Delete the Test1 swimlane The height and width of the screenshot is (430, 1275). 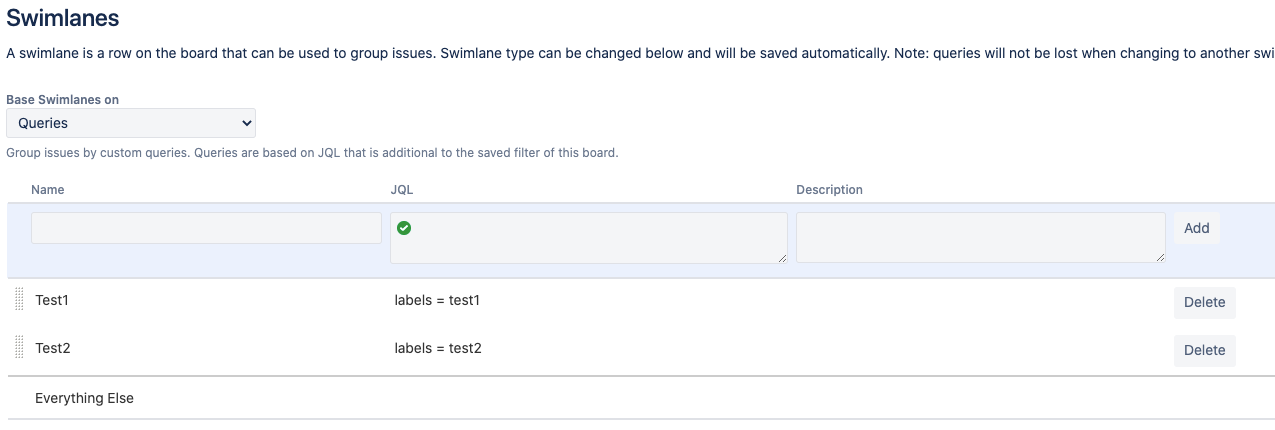pos(1204,302)
